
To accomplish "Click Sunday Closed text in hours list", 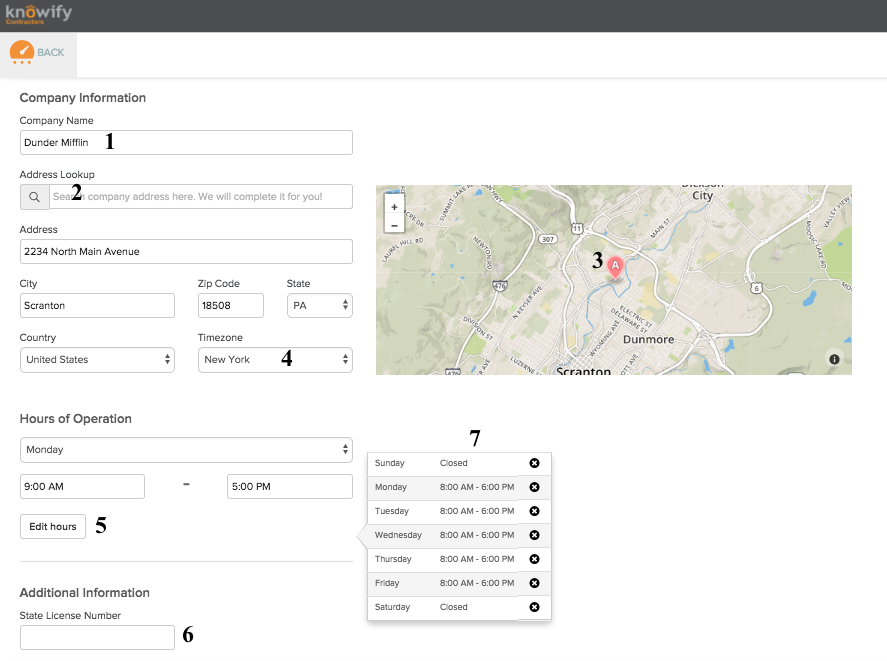I will click(x=454, y=463).
